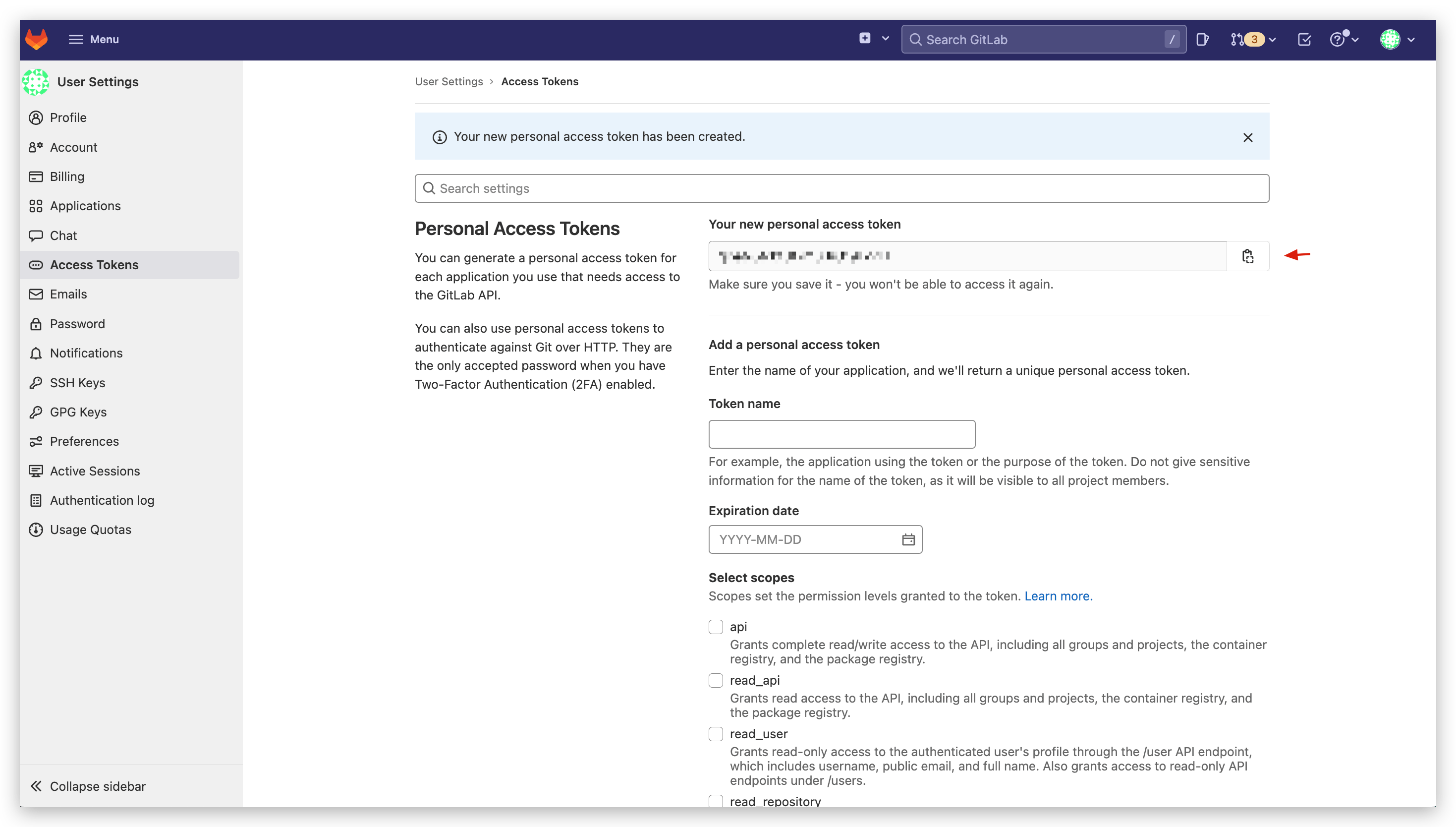
Task: Check the read_api scope
Action: coord(715,680)
